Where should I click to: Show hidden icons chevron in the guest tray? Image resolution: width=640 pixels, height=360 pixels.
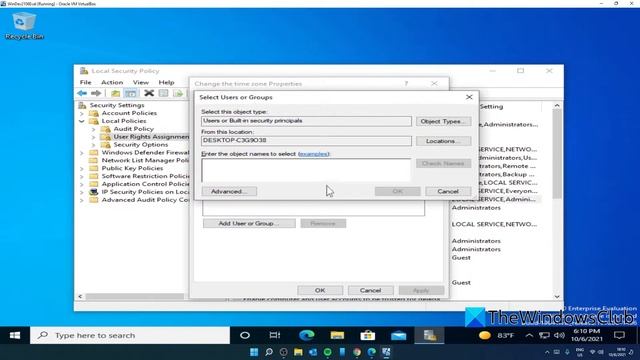[529, 336]
